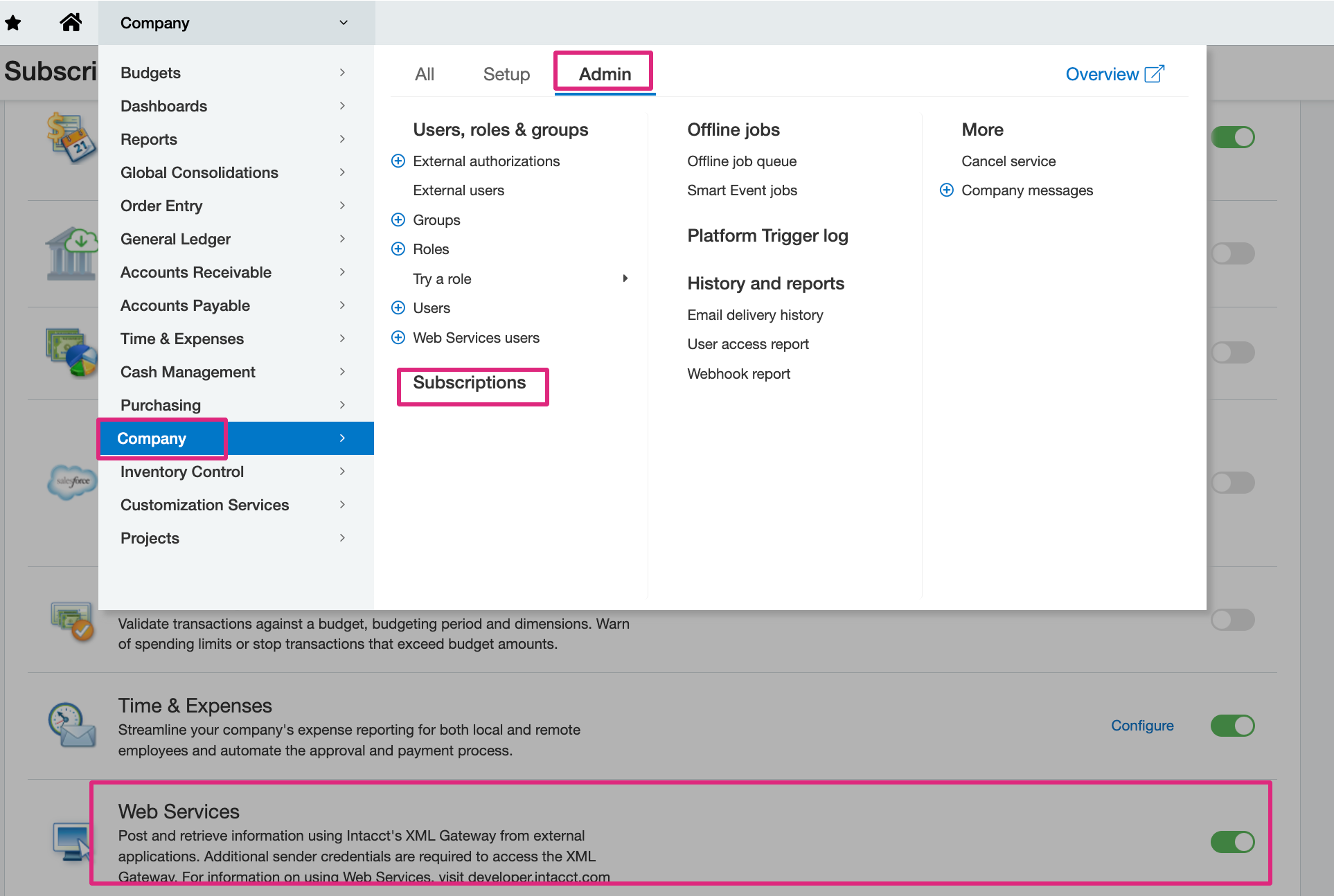This screenshot has width=1334, height=896.
Task: Click Configure for Time & Expenses
Action: pyautogui.click(x=1142, y=726)
